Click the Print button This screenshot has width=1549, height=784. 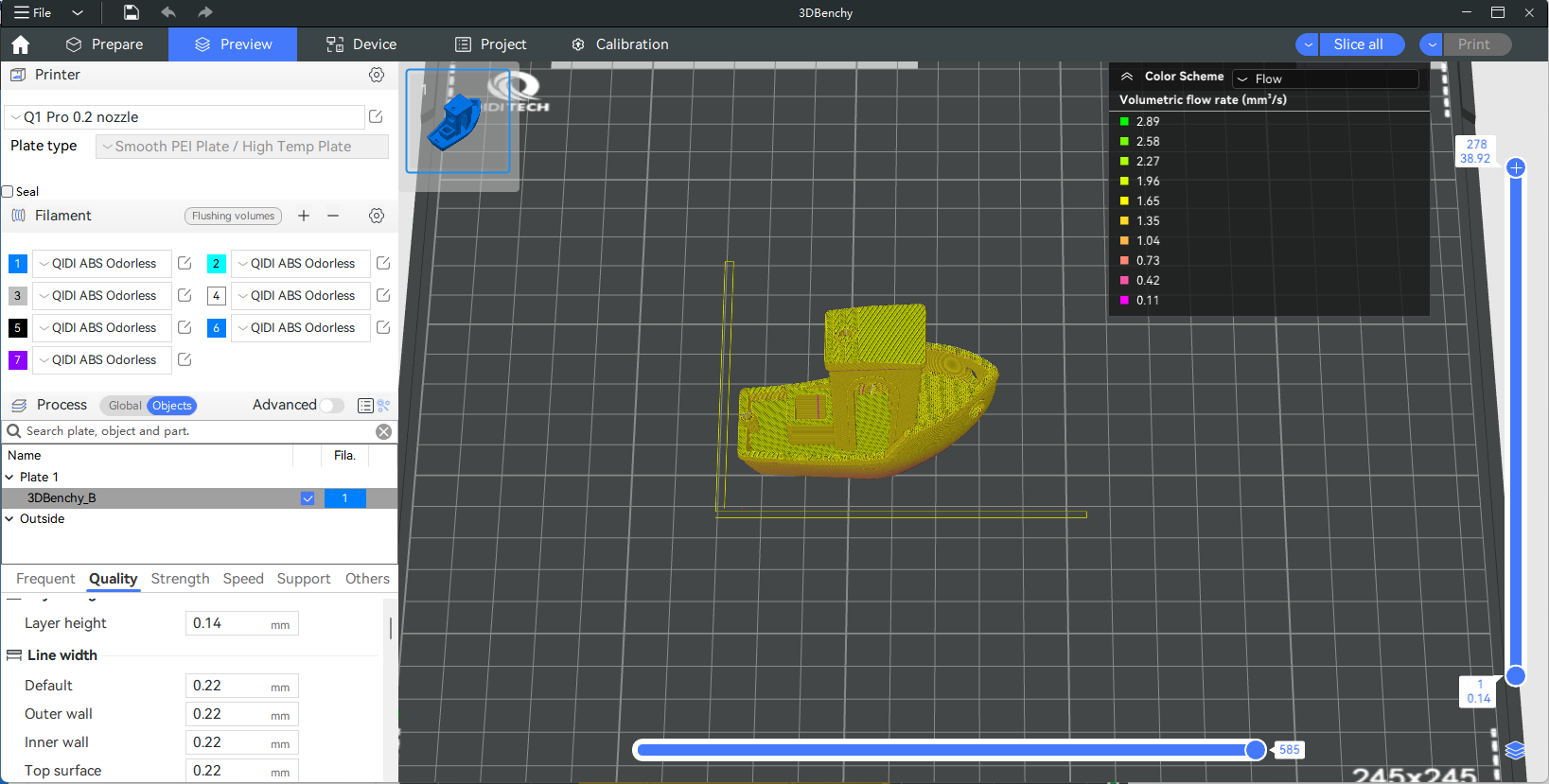[x=1476, y=44]
